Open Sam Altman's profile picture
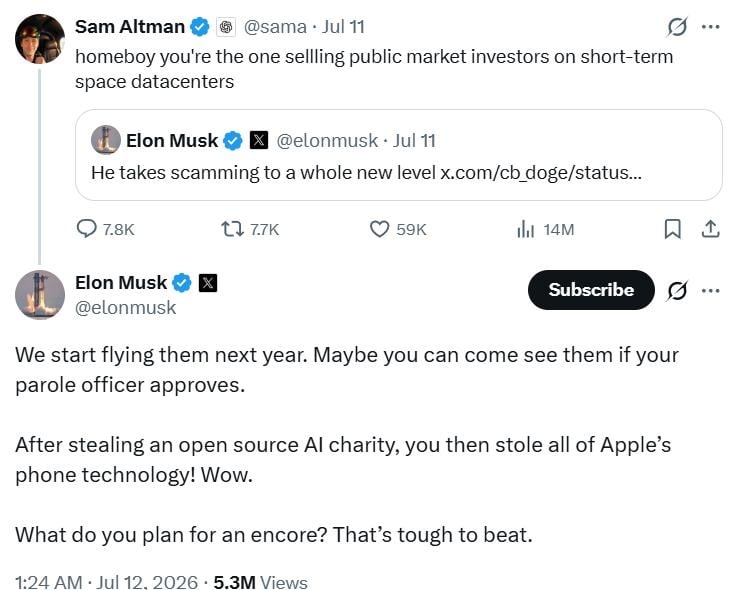Image resolution: width=741 pixels, height=590 pixels. (x=40, y=38)
